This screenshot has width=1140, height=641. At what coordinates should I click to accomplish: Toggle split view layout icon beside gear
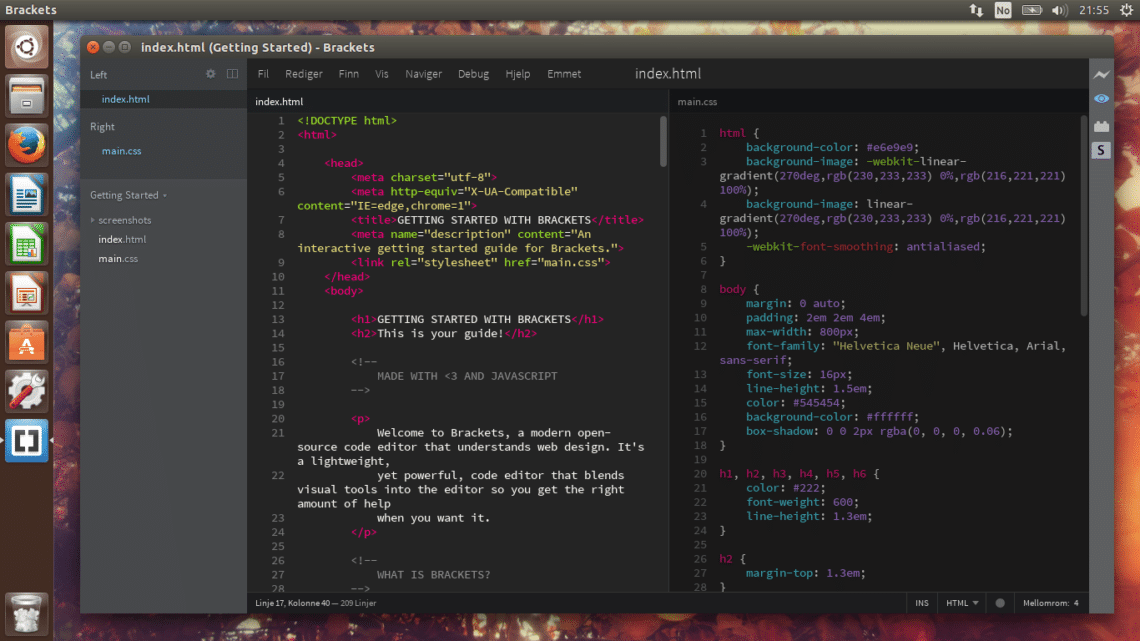click(232, 74)
